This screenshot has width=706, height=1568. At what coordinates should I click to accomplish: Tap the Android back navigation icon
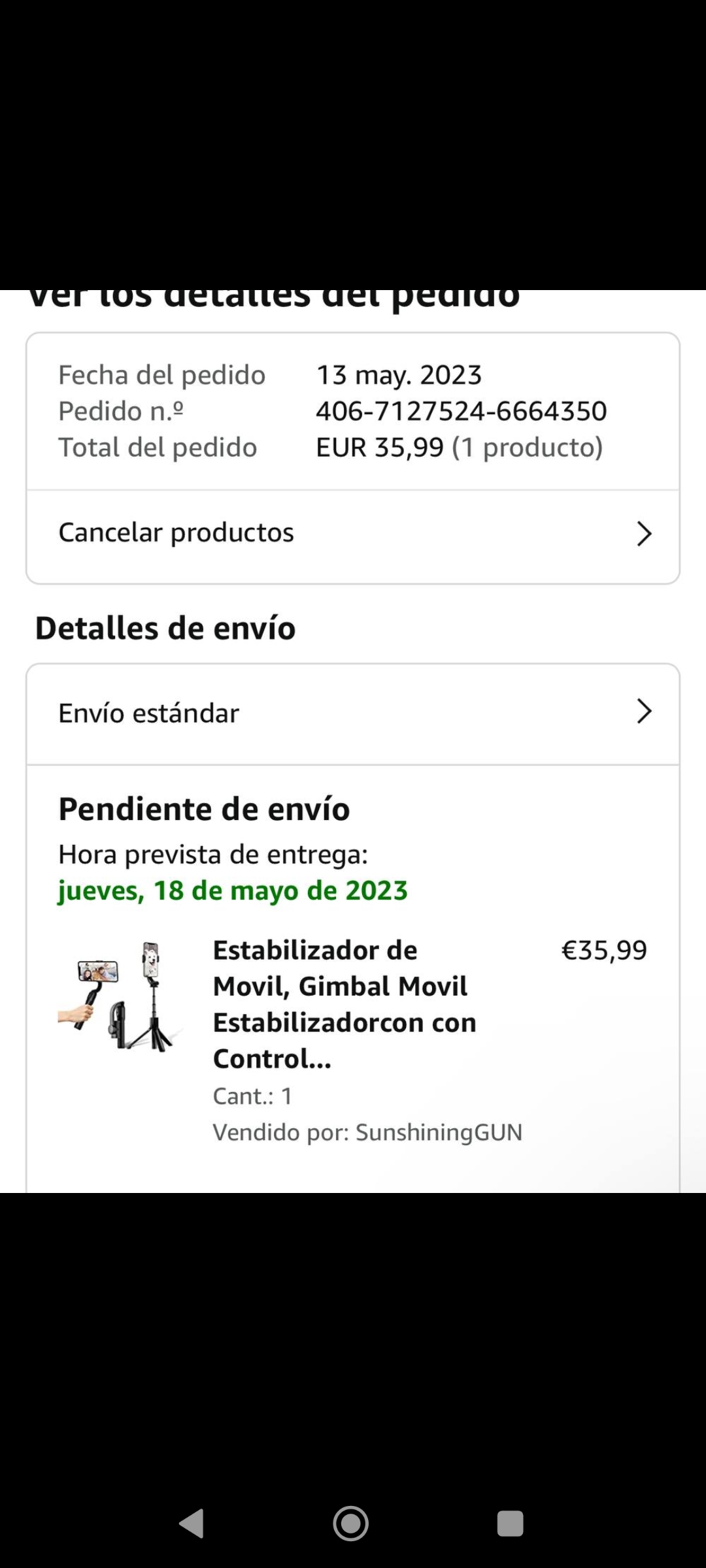pyautogui.click(x=192, y=1524)
